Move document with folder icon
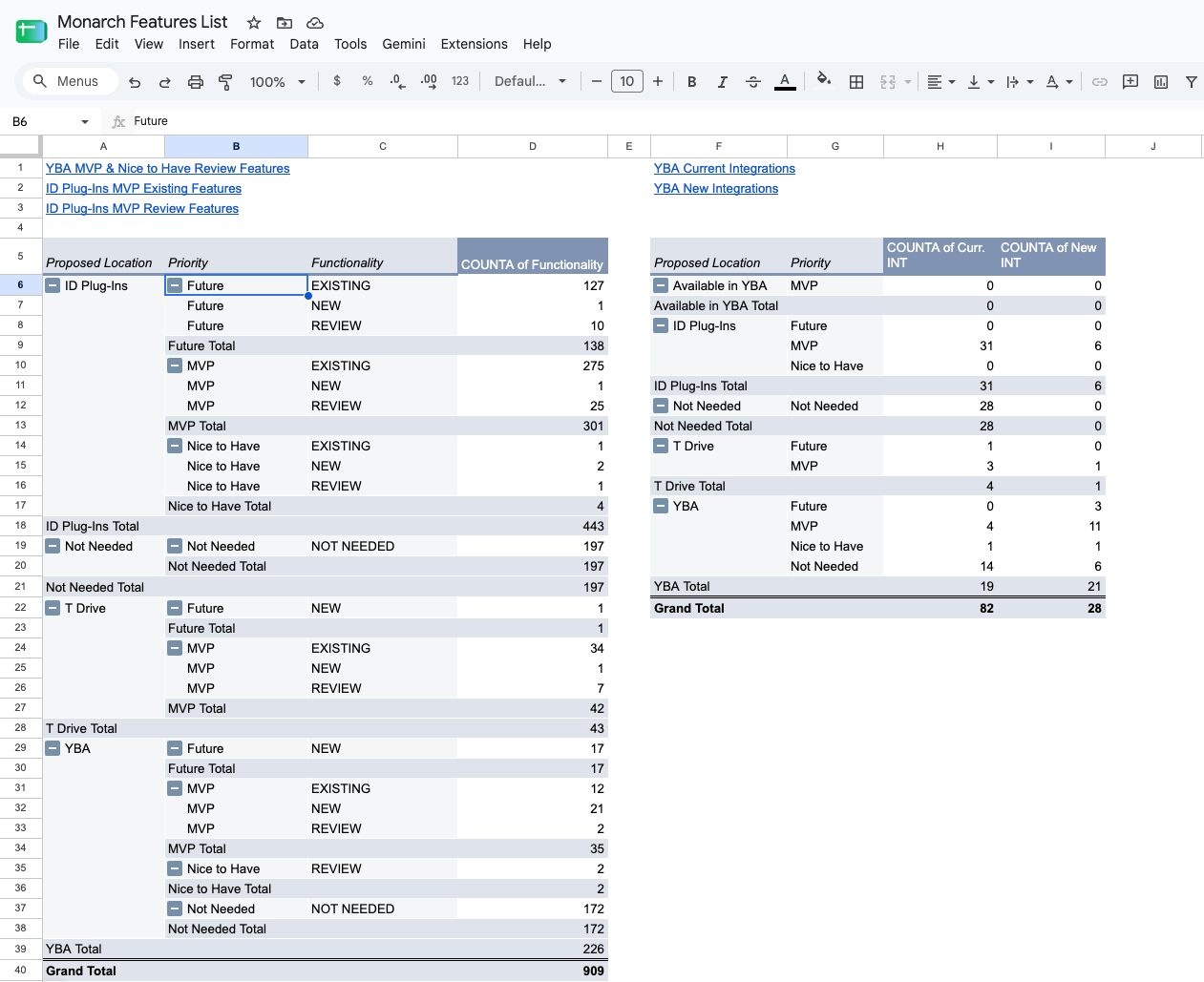 285,22
